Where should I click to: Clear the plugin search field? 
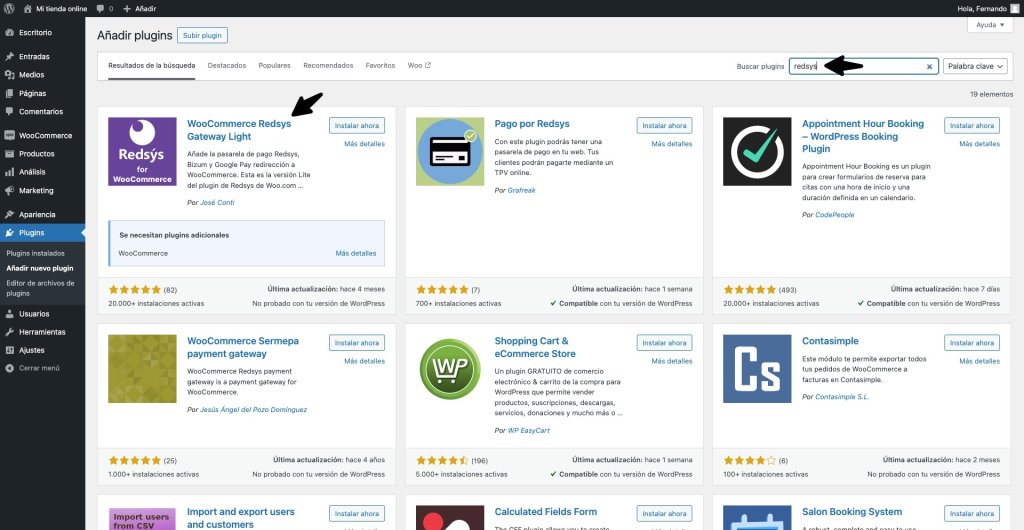(x=929, y=67)
